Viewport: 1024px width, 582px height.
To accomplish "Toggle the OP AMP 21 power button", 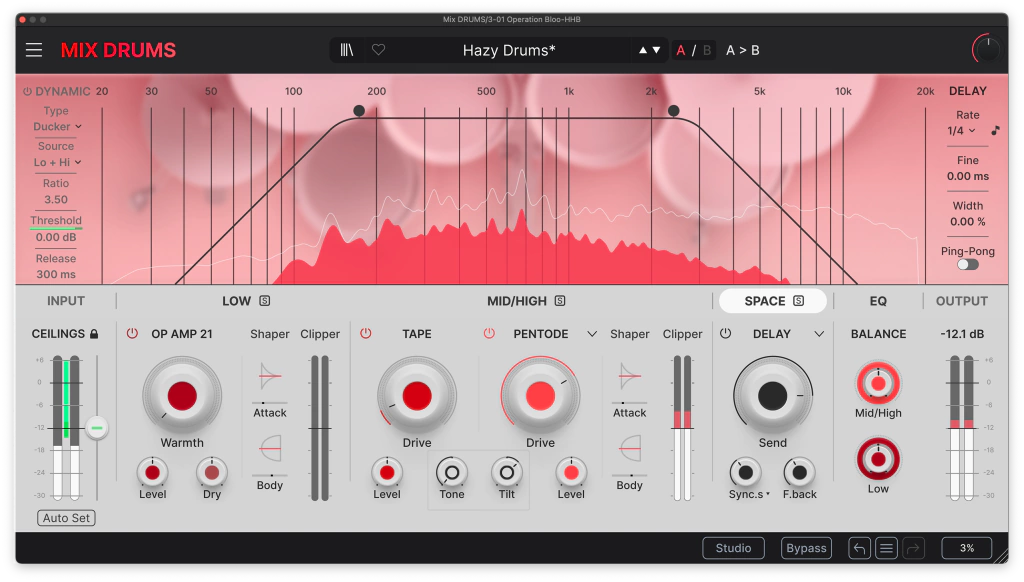I will click(x=132, y=334).
